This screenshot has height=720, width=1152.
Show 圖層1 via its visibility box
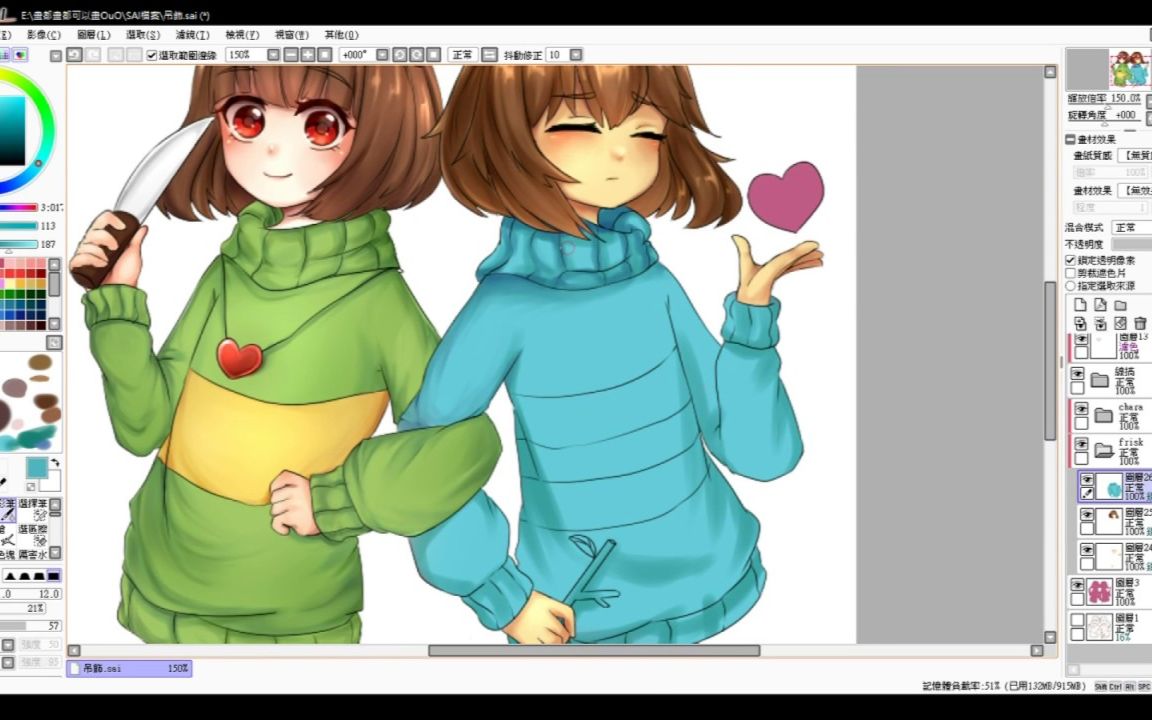pyautogui.click(x=1077, y=620)
